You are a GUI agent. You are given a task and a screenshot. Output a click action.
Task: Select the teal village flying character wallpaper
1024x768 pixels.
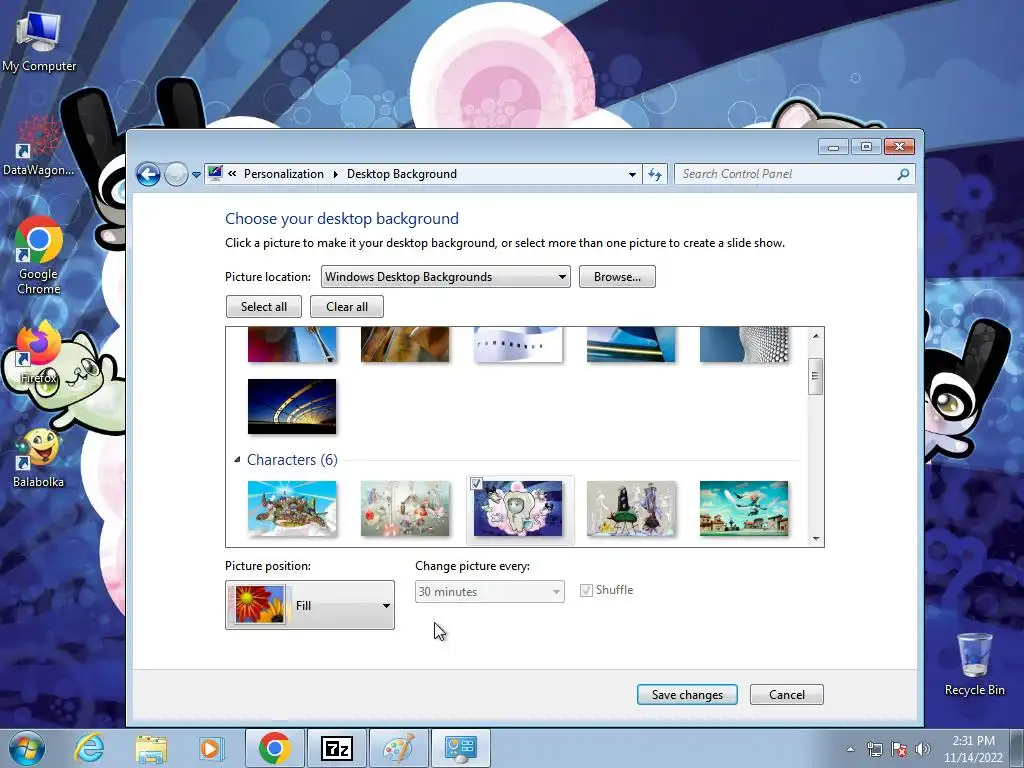[x=744, y=508]
